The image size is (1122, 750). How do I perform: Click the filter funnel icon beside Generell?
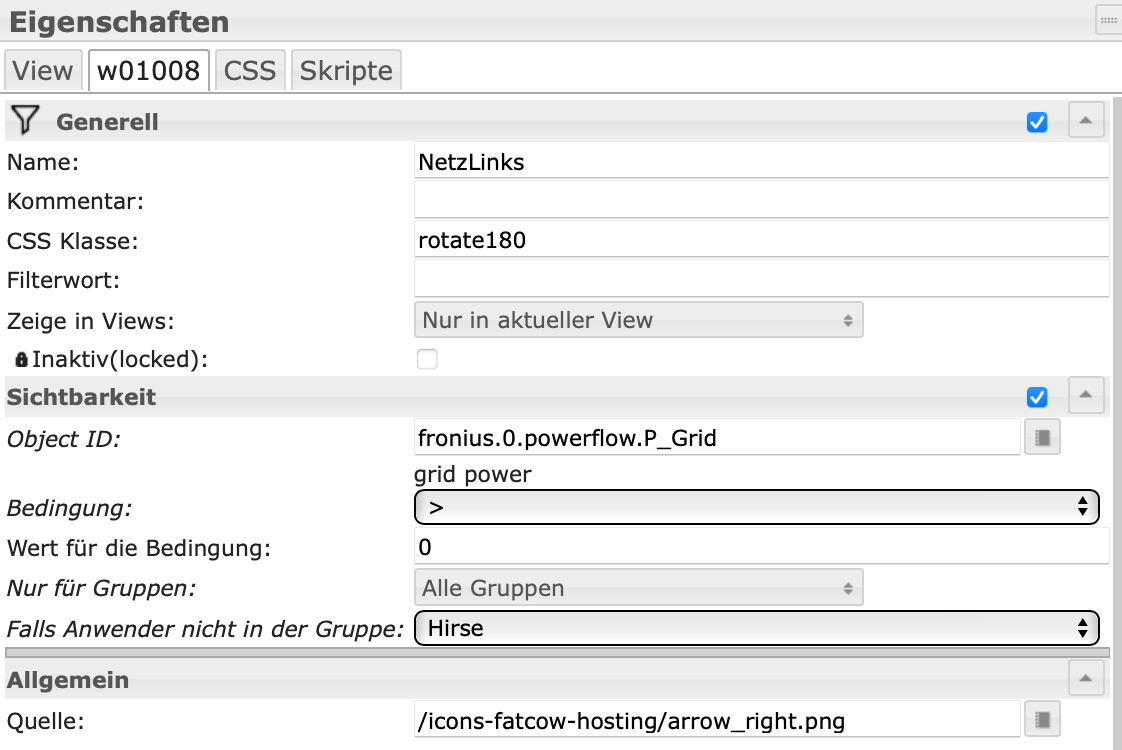click(25, 121)
